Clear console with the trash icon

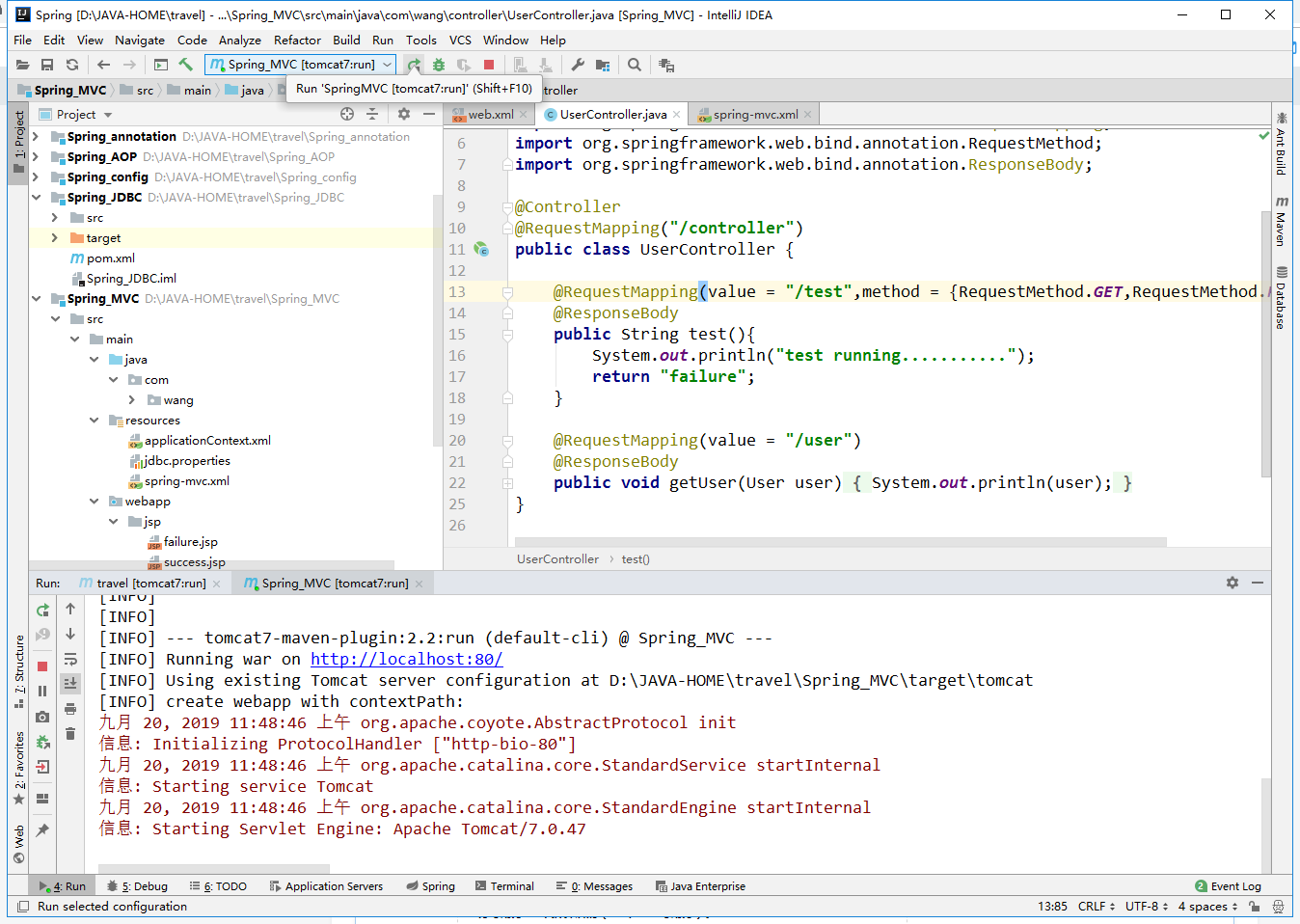(70, 733)
